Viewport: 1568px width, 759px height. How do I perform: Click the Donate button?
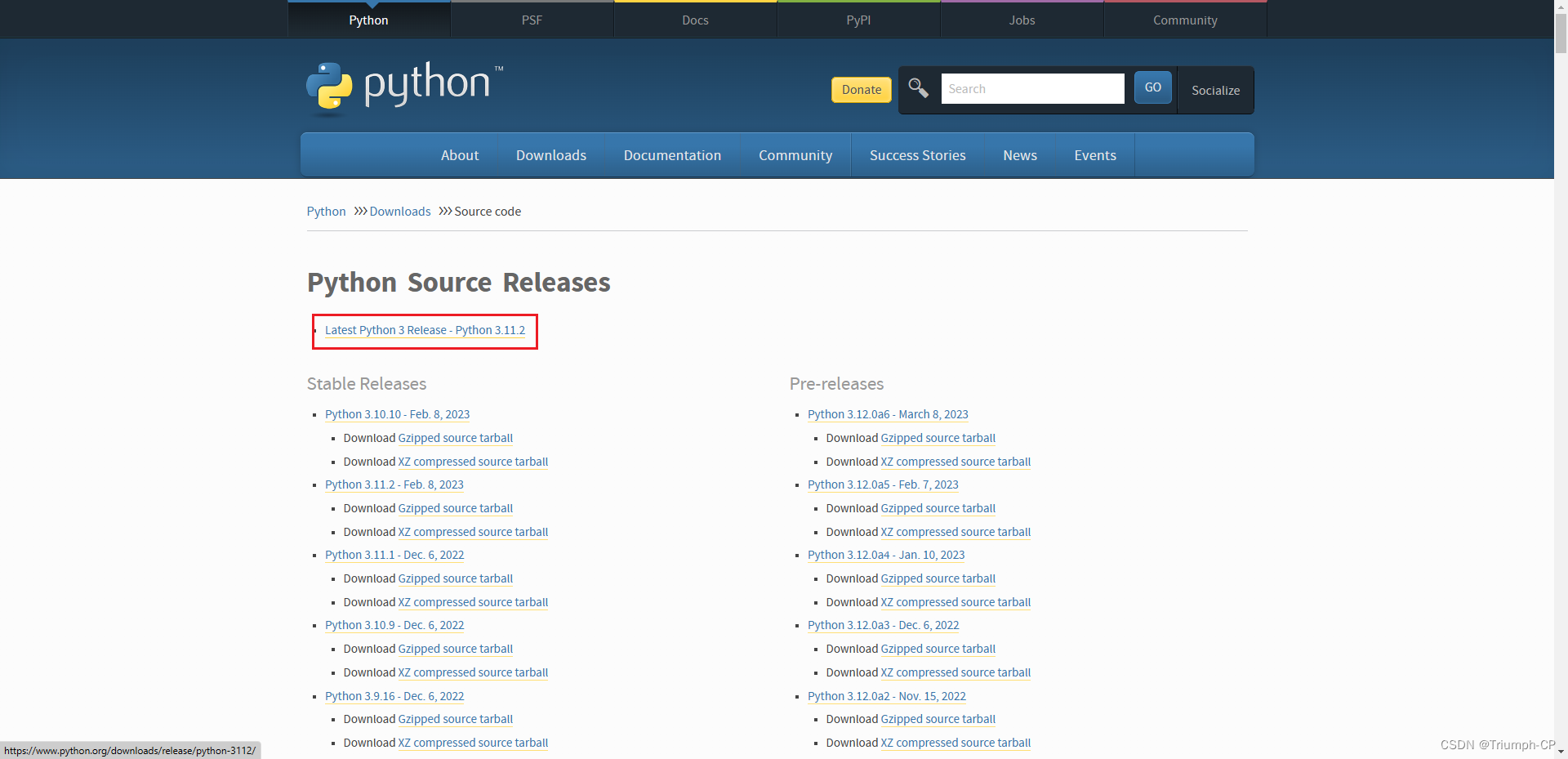pos(860,90)
